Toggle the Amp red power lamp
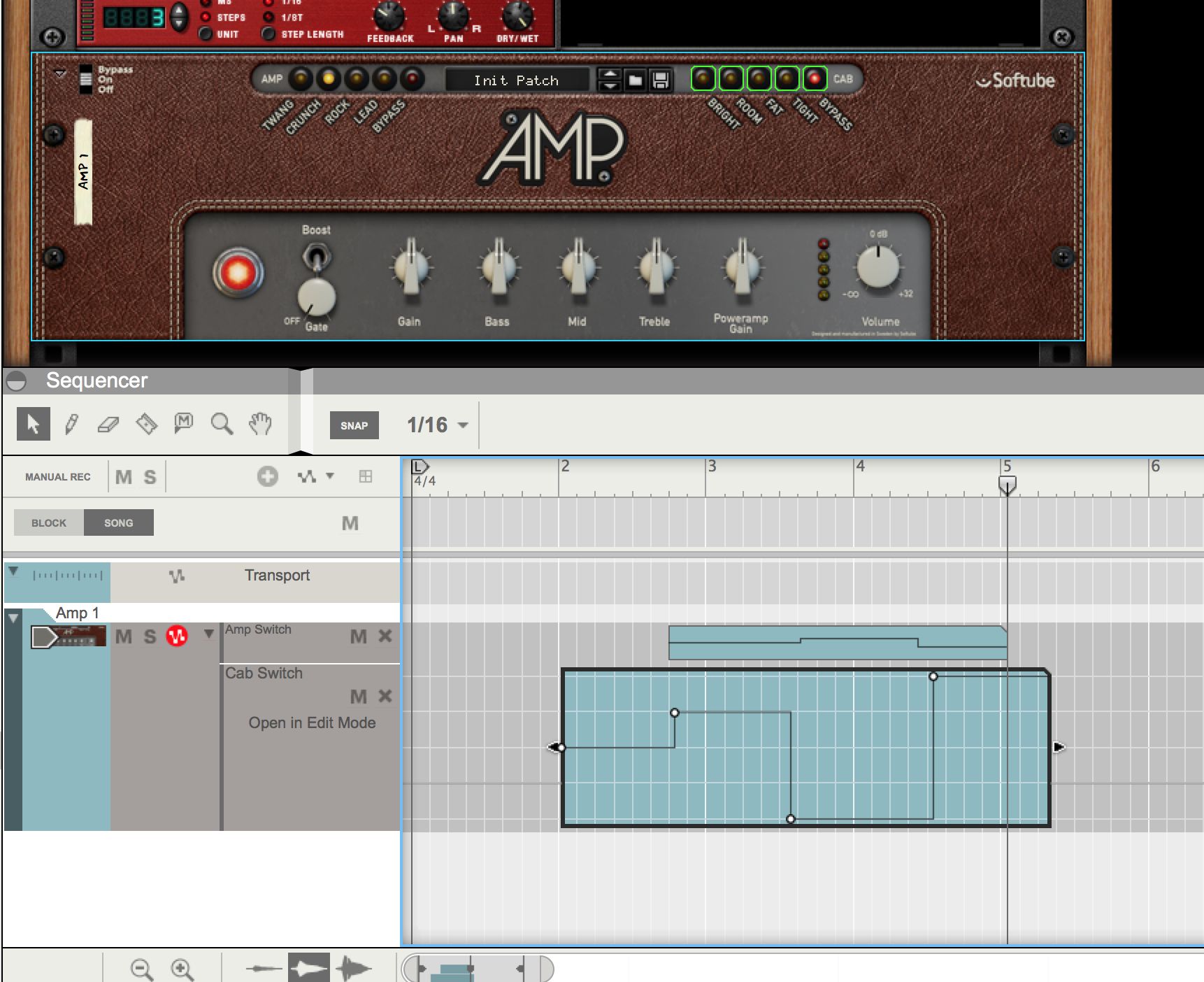The height and width of the screenshot is (982, 1204). point(238,273)
